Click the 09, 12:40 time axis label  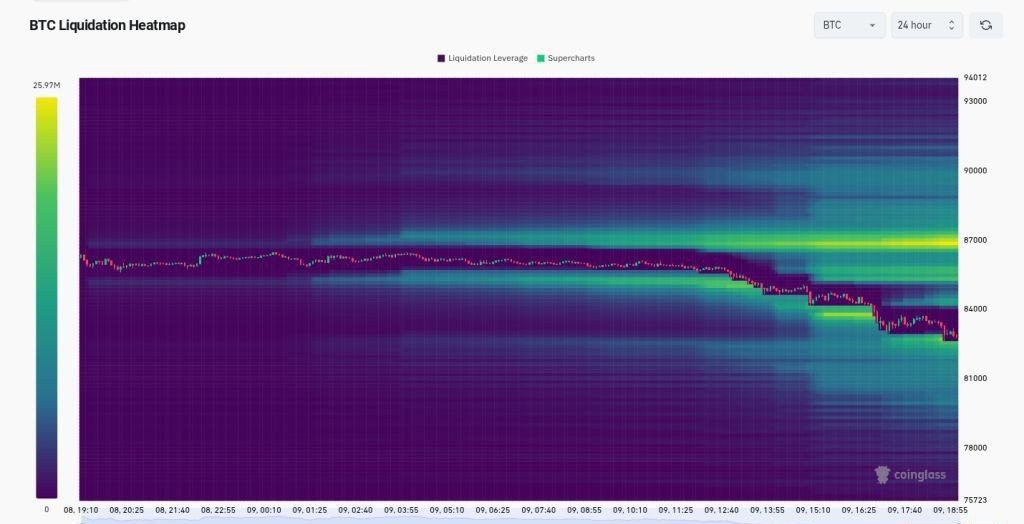[721, 510]
